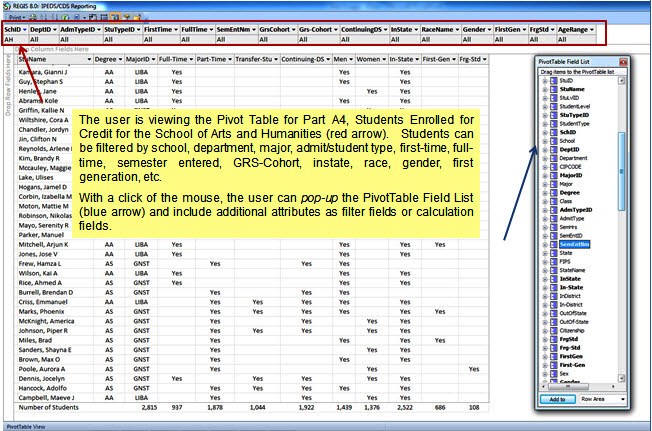Expand the Major node in Field List
This screenshot has width=652, height=431.
(x=545, y=184)
